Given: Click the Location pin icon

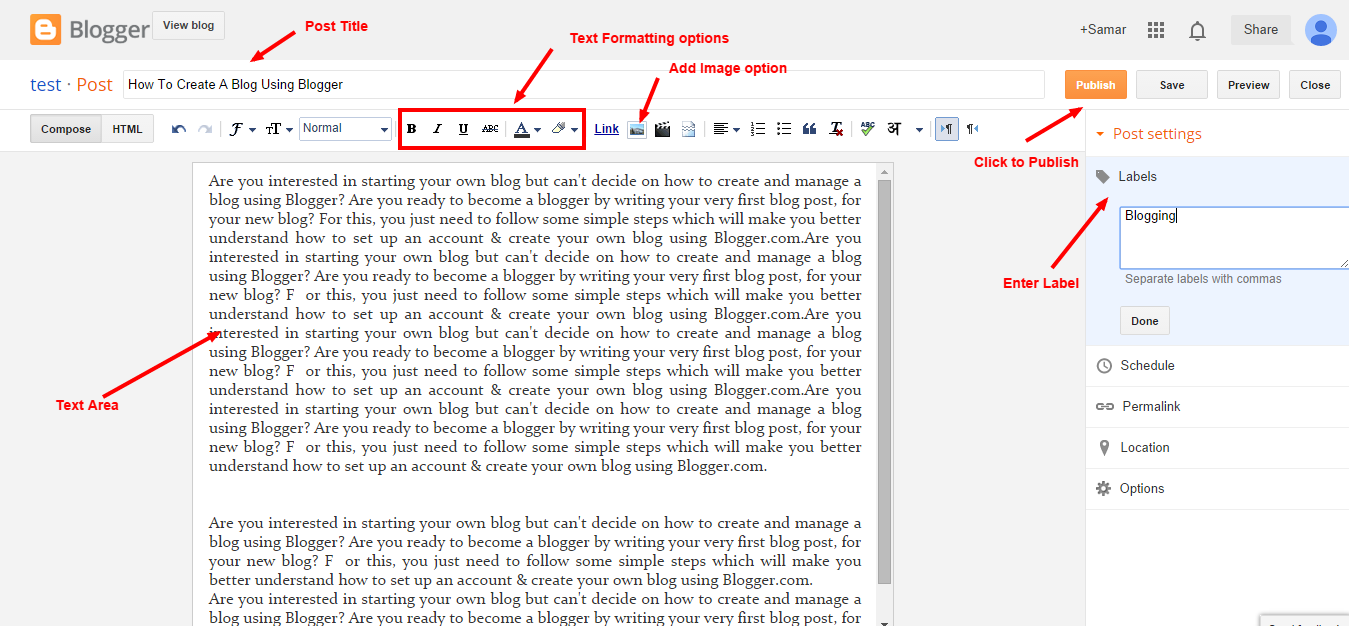Looking at the screenshot, I should (1104, 448).
